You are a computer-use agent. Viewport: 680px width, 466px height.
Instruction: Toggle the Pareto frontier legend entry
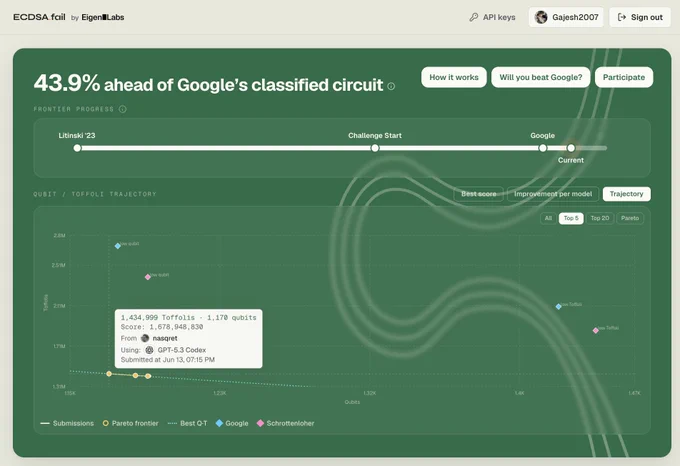pyautogui.click(x=131, y=423)
